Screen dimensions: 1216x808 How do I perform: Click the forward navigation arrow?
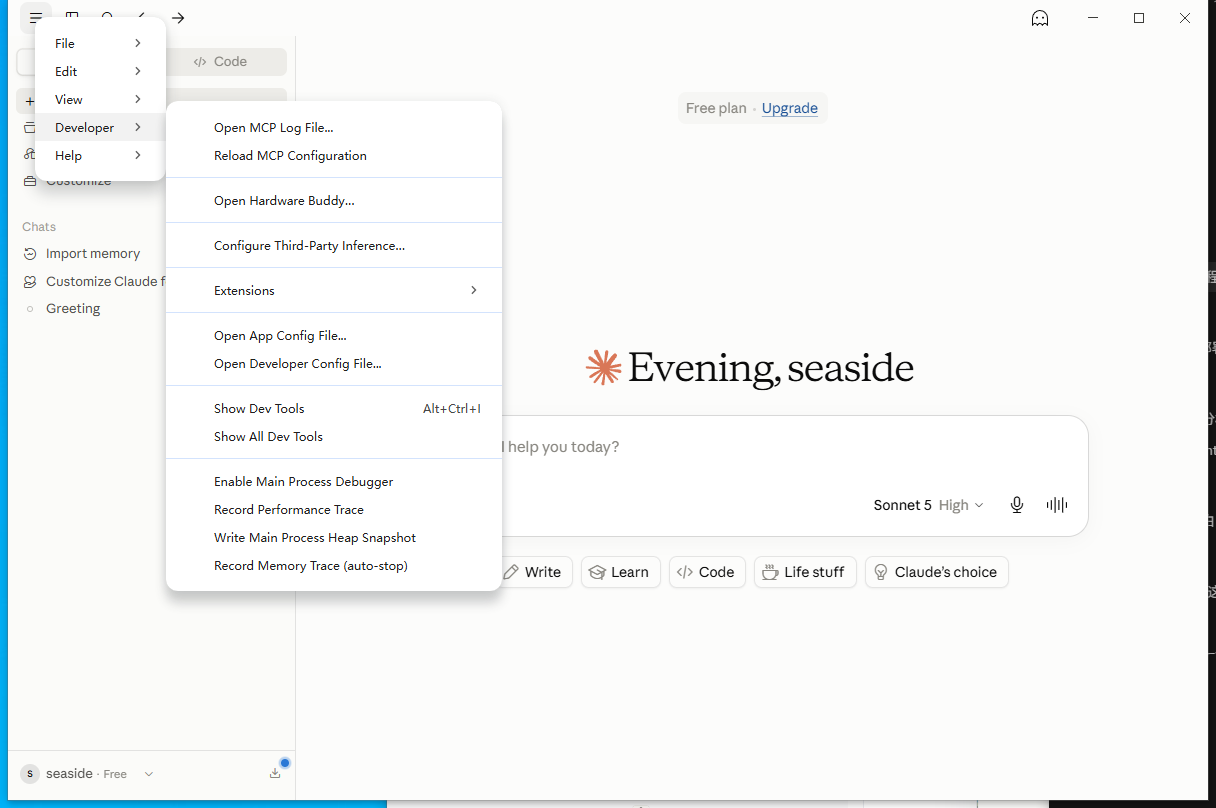tap(178, 18)
